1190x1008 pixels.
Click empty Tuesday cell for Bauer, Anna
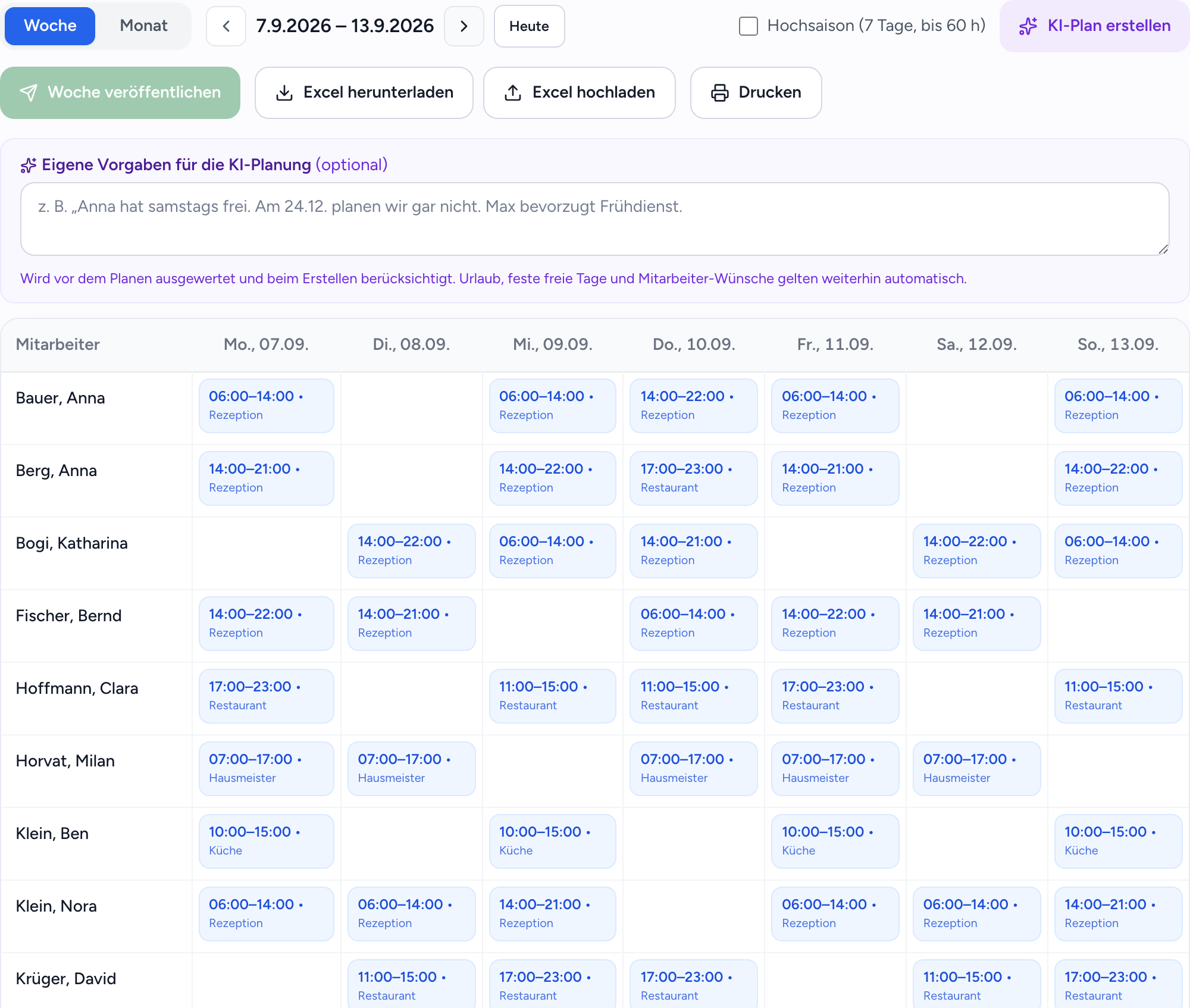click(x=412, y=408)
